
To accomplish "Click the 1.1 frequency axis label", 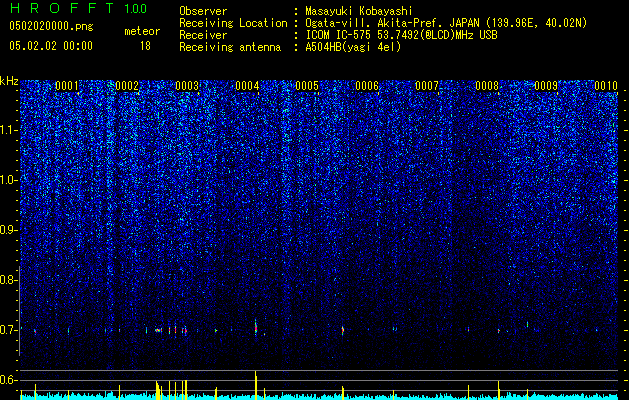I will pos(9,130).
